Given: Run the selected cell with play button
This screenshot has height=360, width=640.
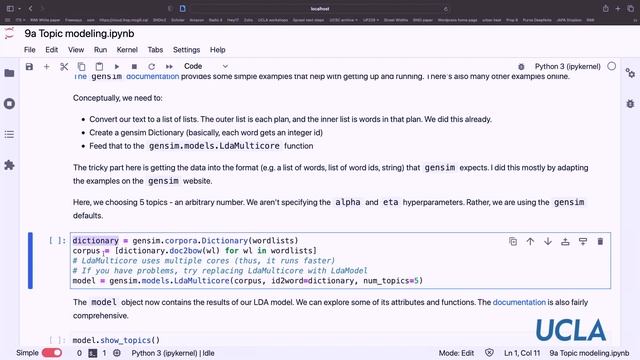Looking at the screenshot, I should (x=117, y=67).
